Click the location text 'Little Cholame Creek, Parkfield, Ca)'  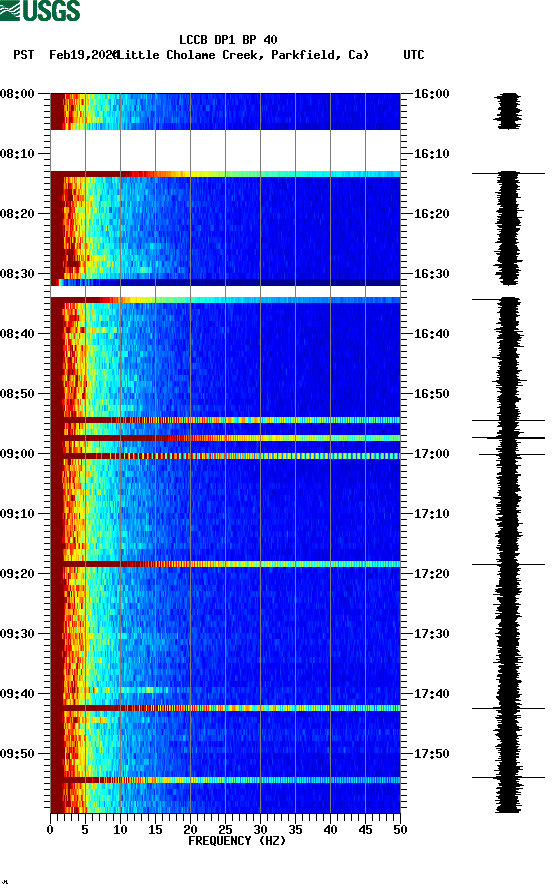click(242, 55)
